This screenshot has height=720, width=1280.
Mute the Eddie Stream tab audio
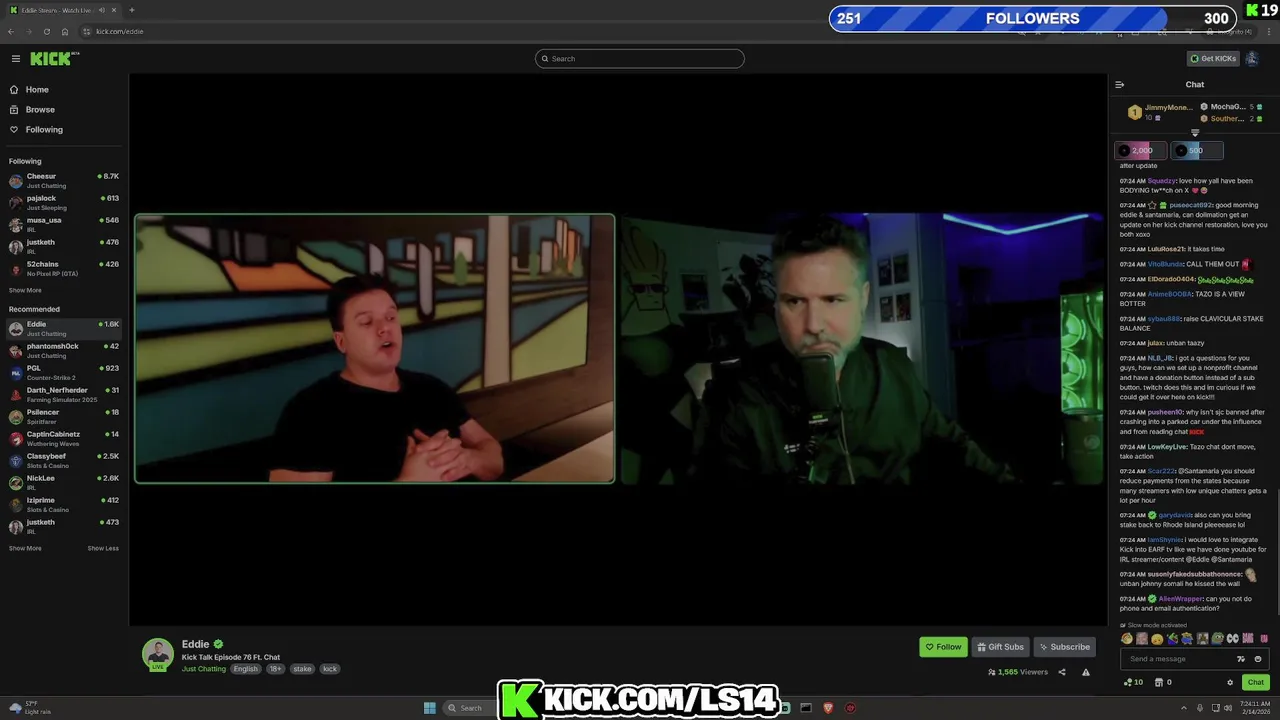(x=101, y=10)
